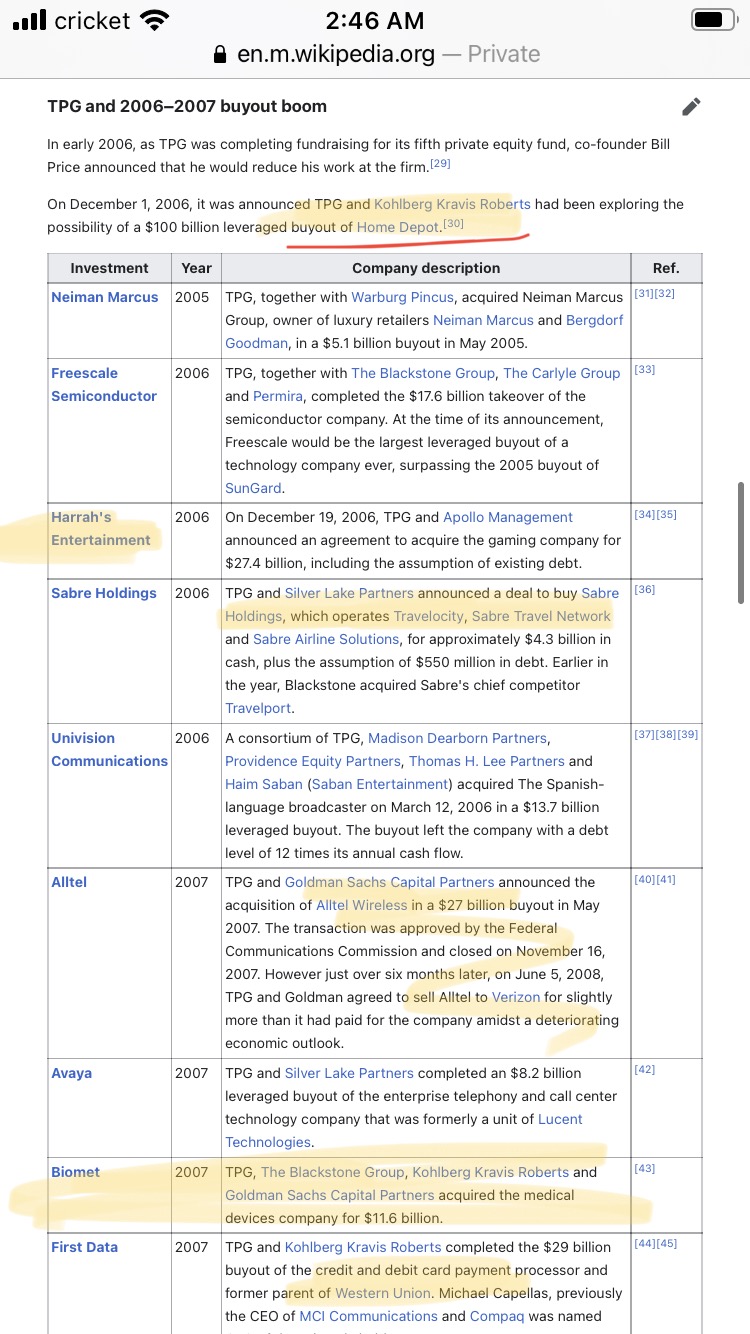Viewport: 750px width, 1334px height.
Task: Open Kohlberg Kravis Roberts link in Biomet row
Action: click(x=491, y=1172)
